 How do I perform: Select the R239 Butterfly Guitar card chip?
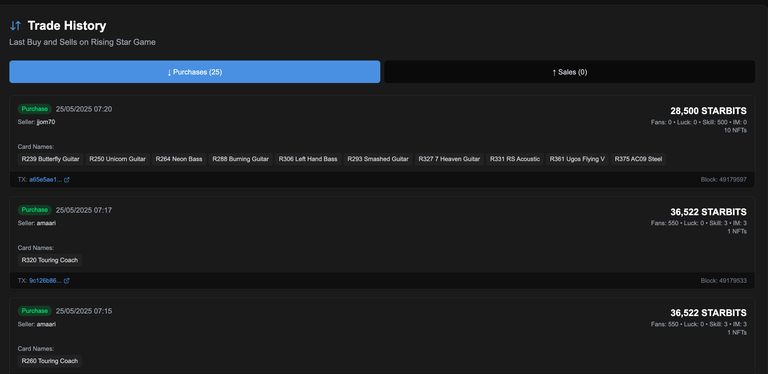click(50, 159)
